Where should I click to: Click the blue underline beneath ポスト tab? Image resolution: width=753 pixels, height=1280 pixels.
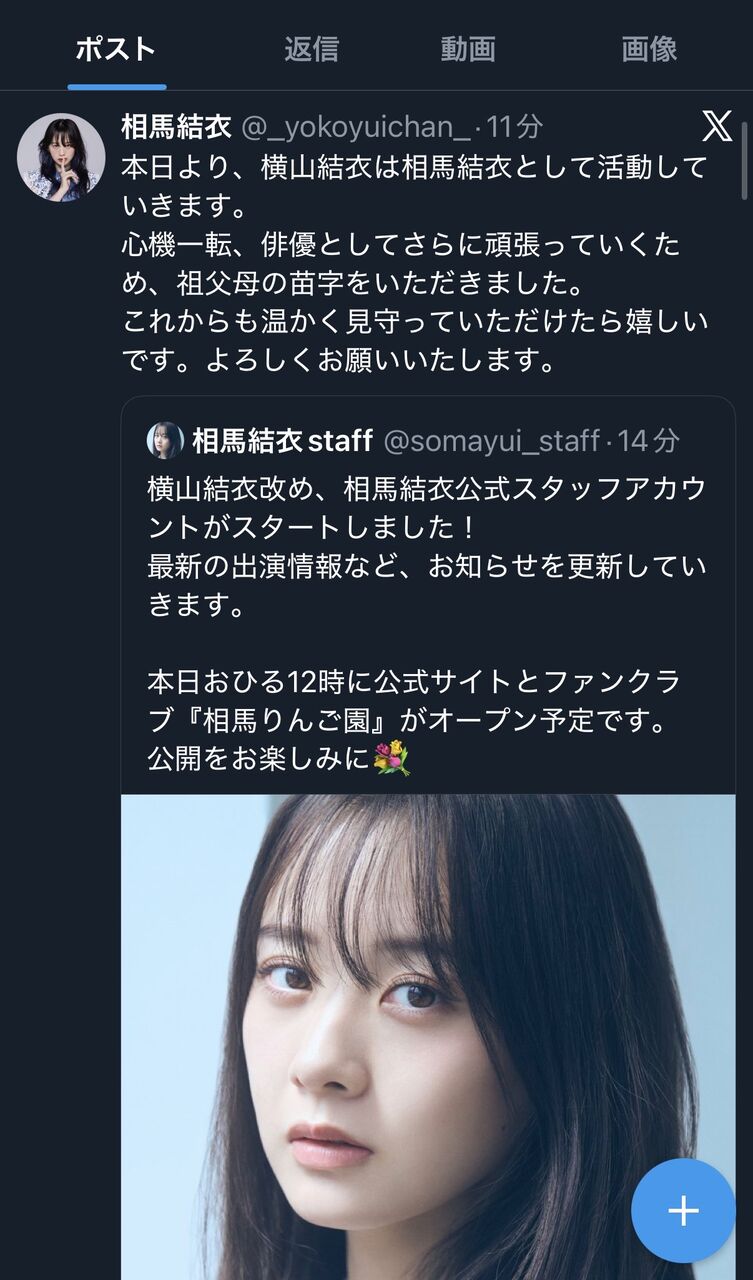pyautogui.click(x=116, y=87)
